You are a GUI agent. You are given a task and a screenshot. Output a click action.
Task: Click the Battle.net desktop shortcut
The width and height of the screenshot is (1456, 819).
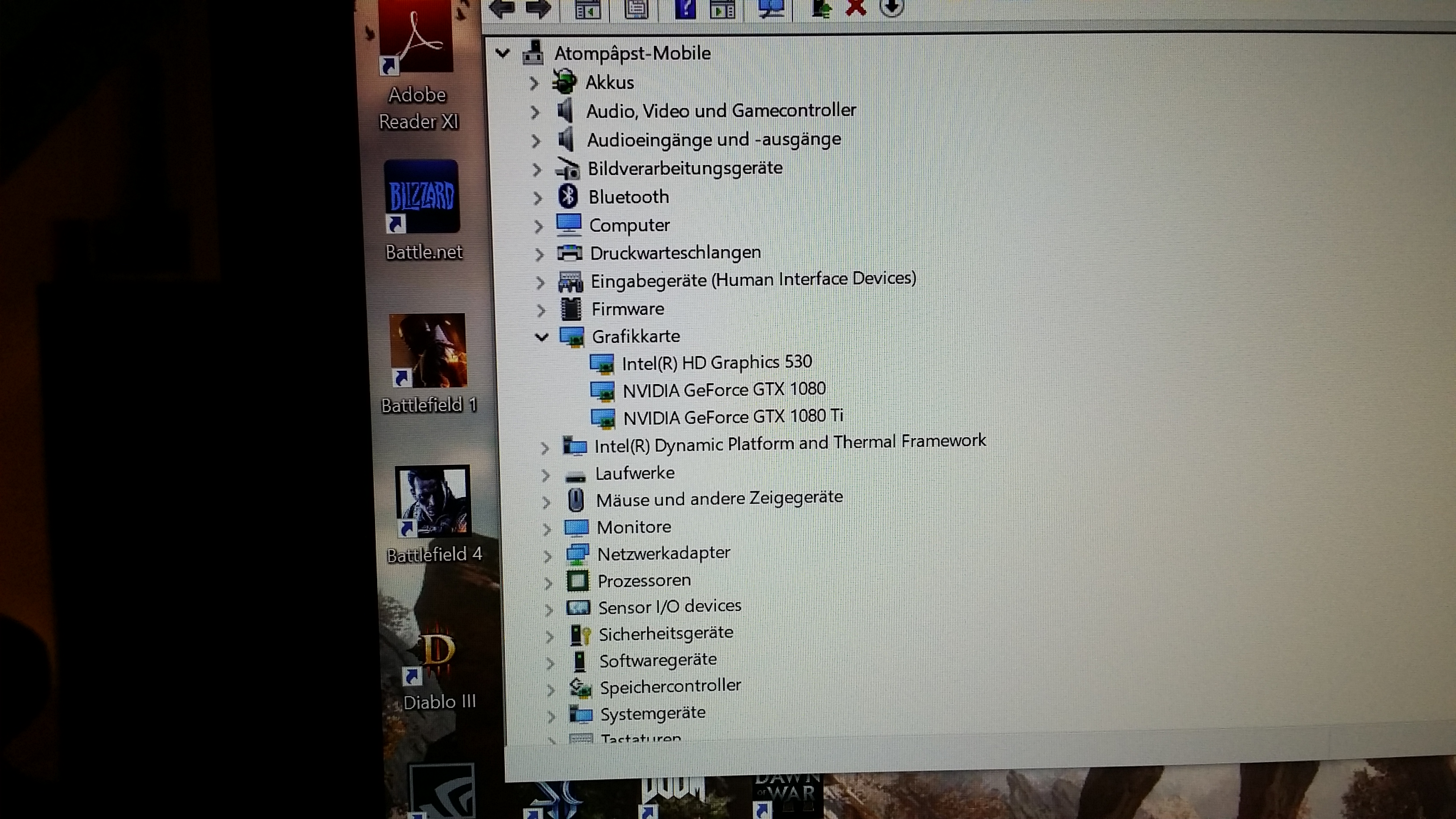tap(422, 209)
